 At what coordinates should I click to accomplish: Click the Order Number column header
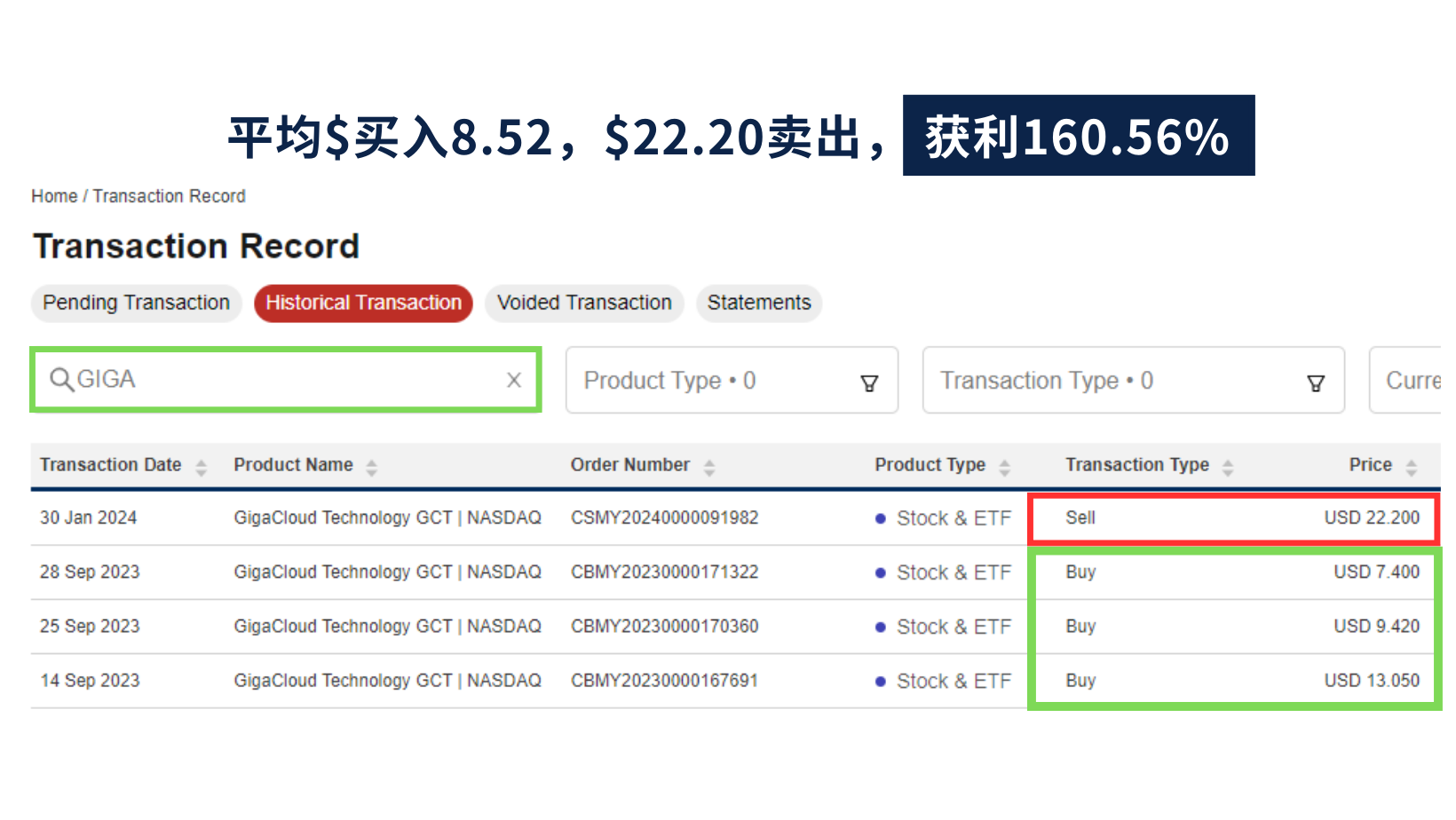point(630,465)
